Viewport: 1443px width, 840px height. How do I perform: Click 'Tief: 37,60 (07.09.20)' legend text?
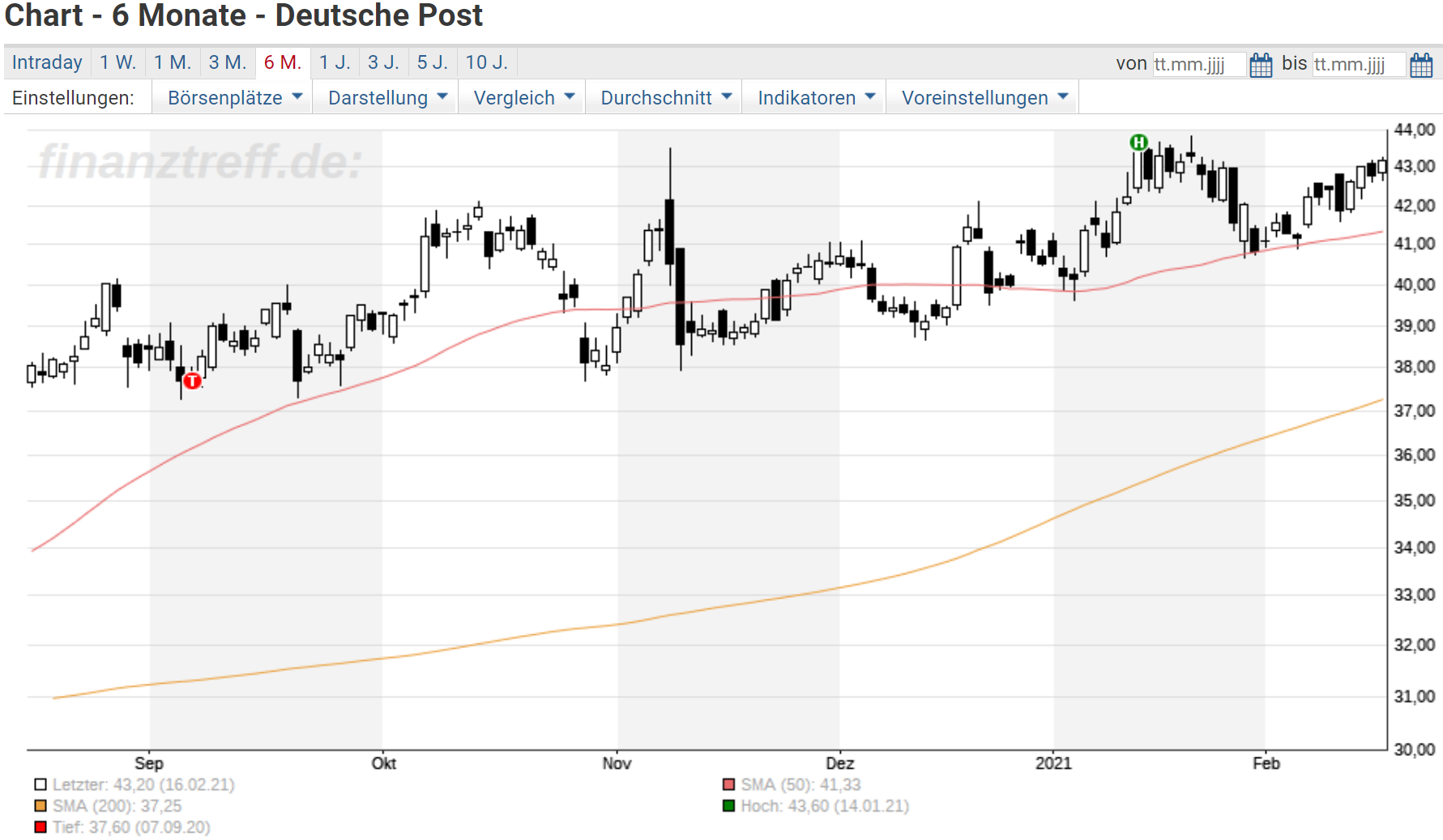pos(131,827)
